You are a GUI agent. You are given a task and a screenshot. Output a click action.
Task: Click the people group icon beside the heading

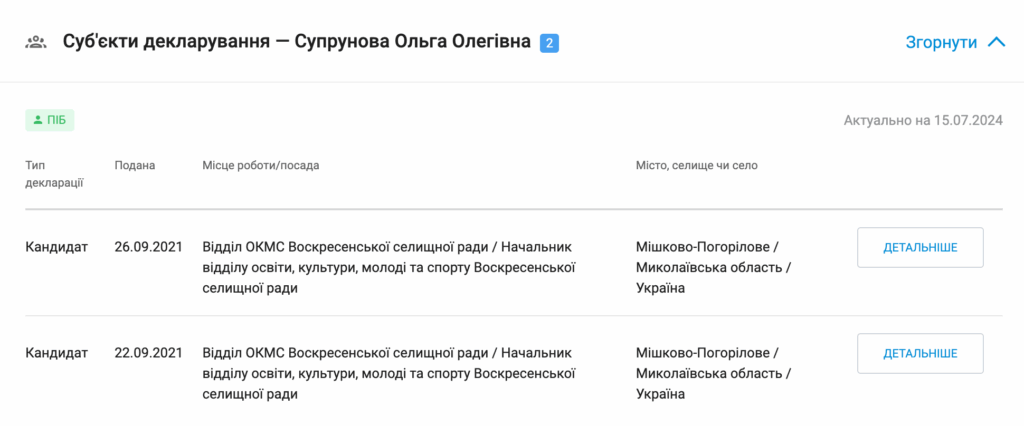[x=36, y=42]
